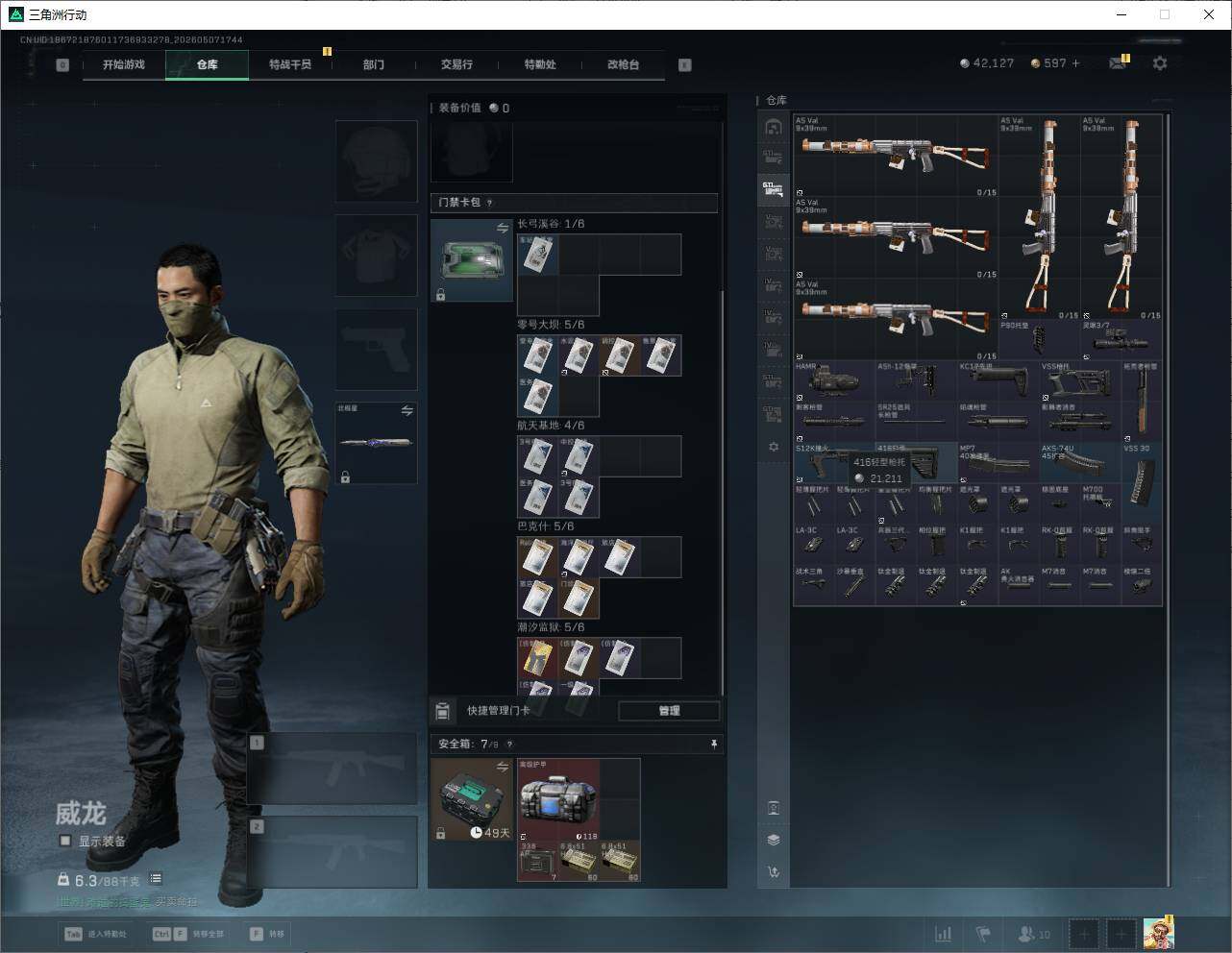Click the 42,127 currency balance
Image resolution: width=1232 pixels, height=953 pixels.
coord(987,63)
